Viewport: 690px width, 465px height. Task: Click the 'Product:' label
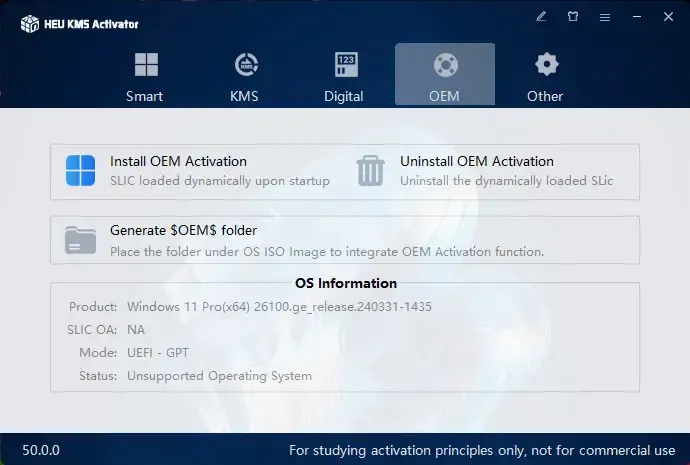point(93,307)
